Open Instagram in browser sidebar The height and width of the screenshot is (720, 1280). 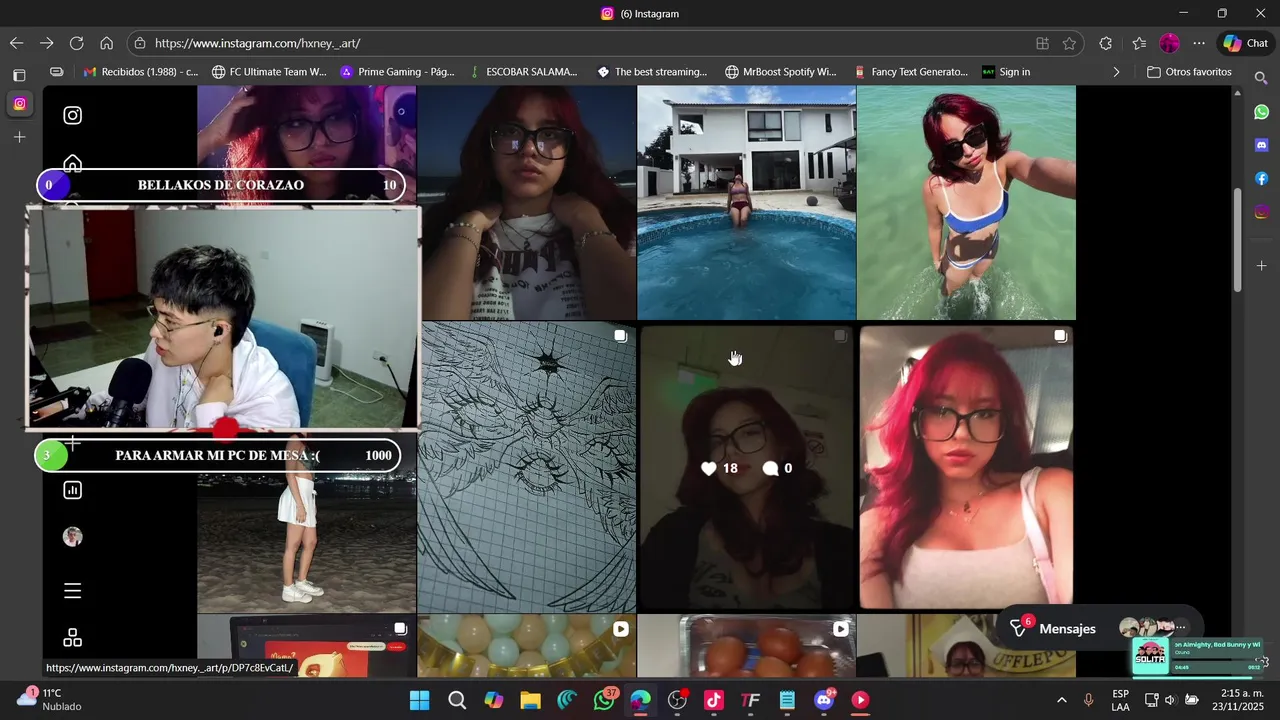[1262, 212]
